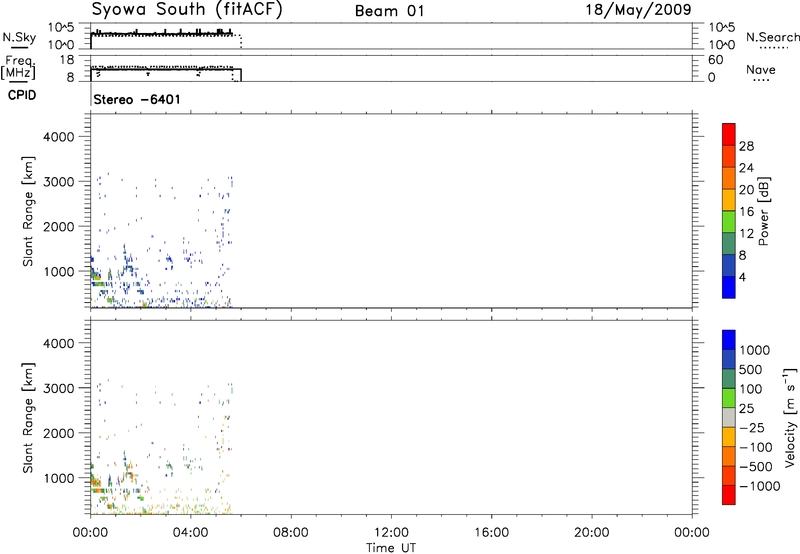The image size is (800, 554).
Task: Click the 'Slant Range [km]' label of the velocity panel
Action: pyautogui.click(x=28, y=417)
